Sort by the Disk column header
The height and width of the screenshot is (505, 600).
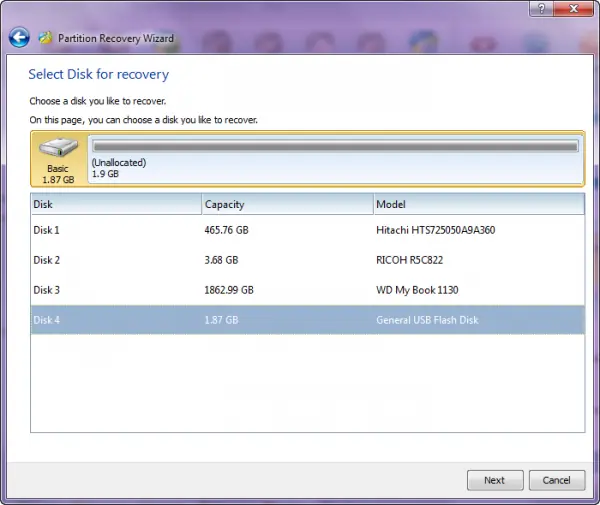[116, 204]
